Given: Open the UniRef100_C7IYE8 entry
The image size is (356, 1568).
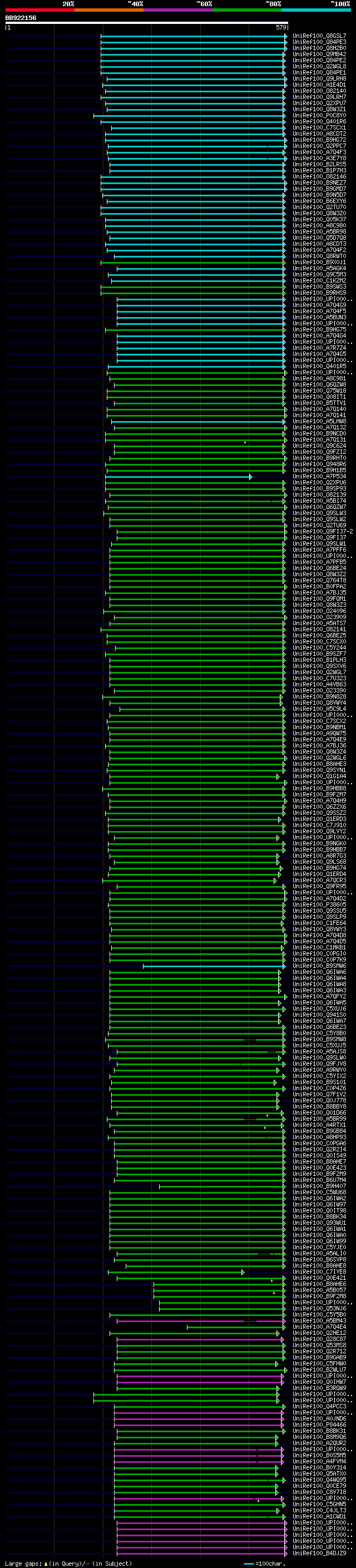Looking at the screenshot, I should coord(319,1272).
